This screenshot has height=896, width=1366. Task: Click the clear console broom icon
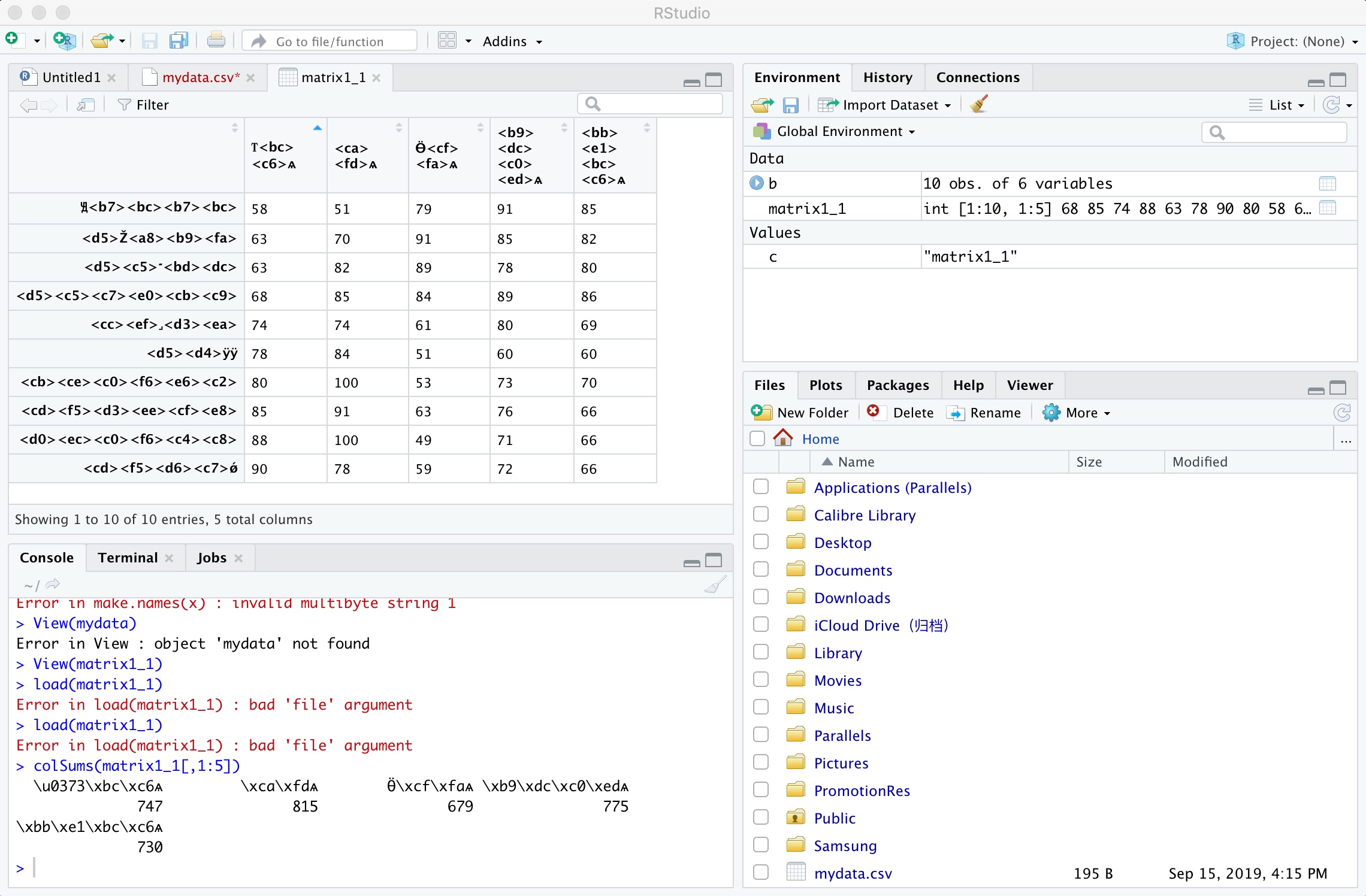715,585
